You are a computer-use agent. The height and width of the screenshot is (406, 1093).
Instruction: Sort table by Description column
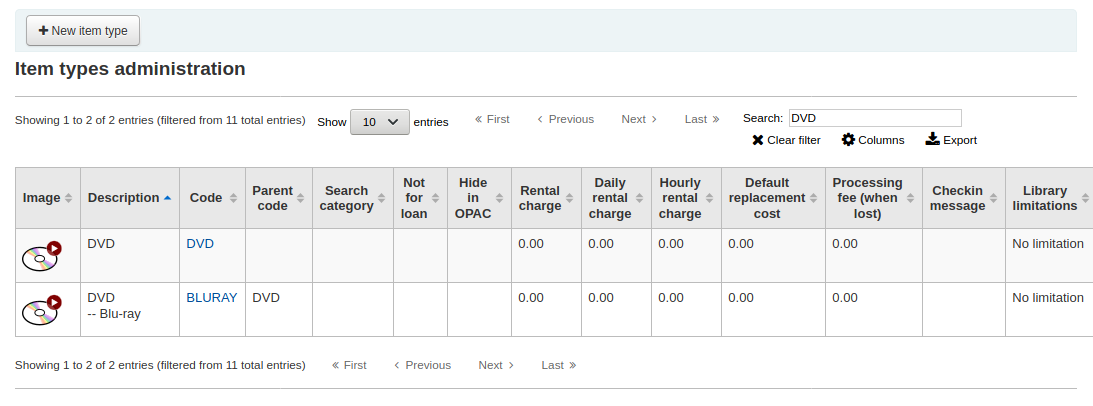click(x=129, y=198)
